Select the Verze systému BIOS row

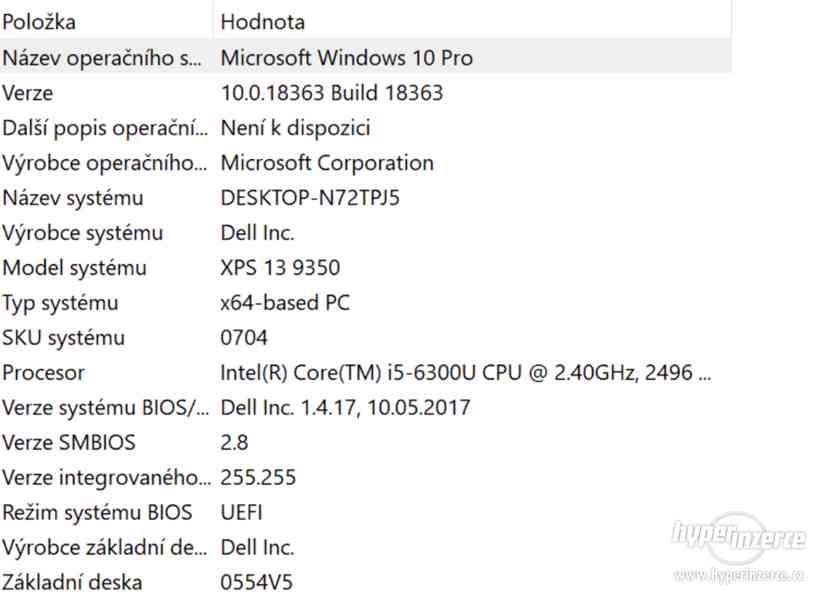pos(366,407)
